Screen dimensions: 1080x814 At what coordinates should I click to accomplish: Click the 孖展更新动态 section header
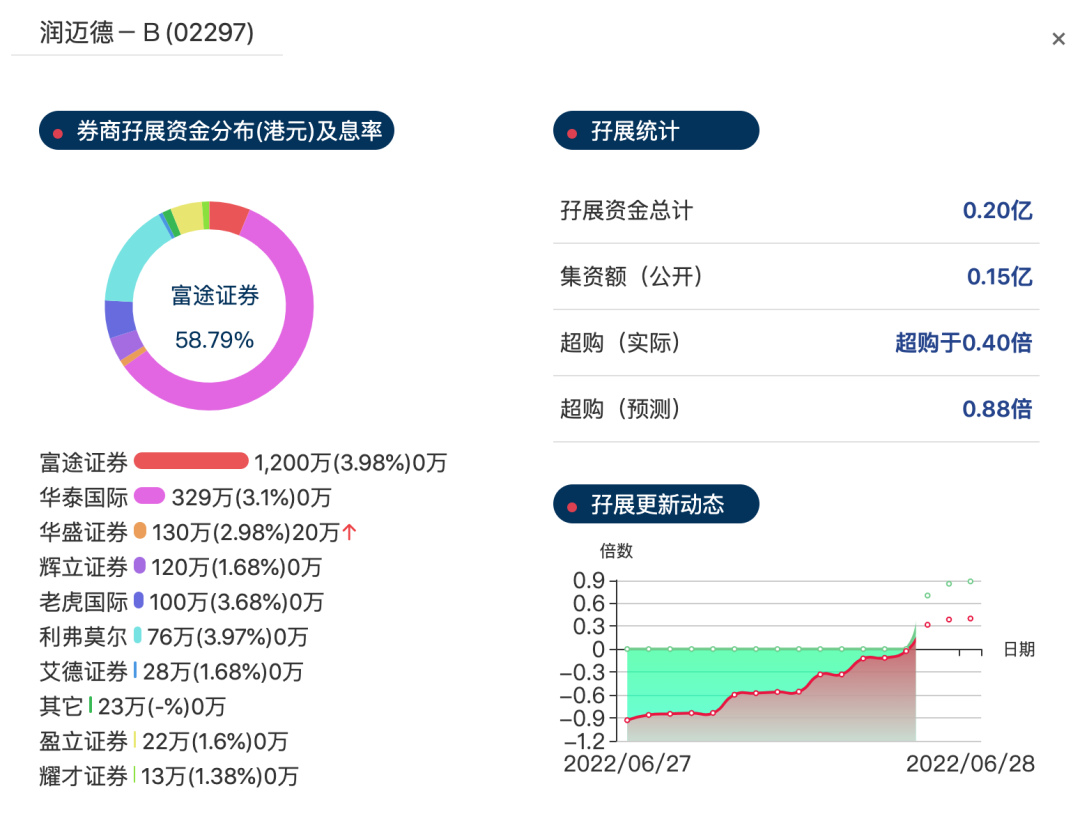[x=656, y=504]
